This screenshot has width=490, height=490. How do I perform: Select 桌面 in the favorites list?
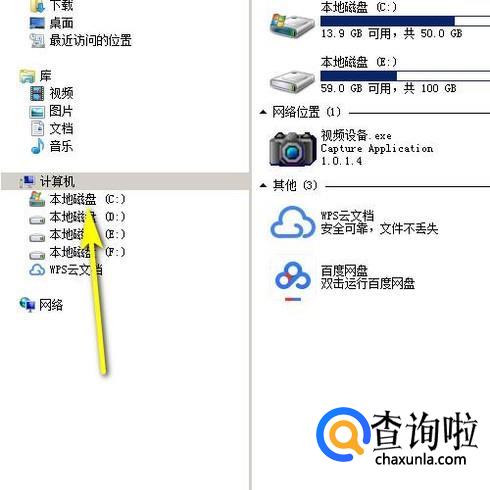[x=61, y=23]
